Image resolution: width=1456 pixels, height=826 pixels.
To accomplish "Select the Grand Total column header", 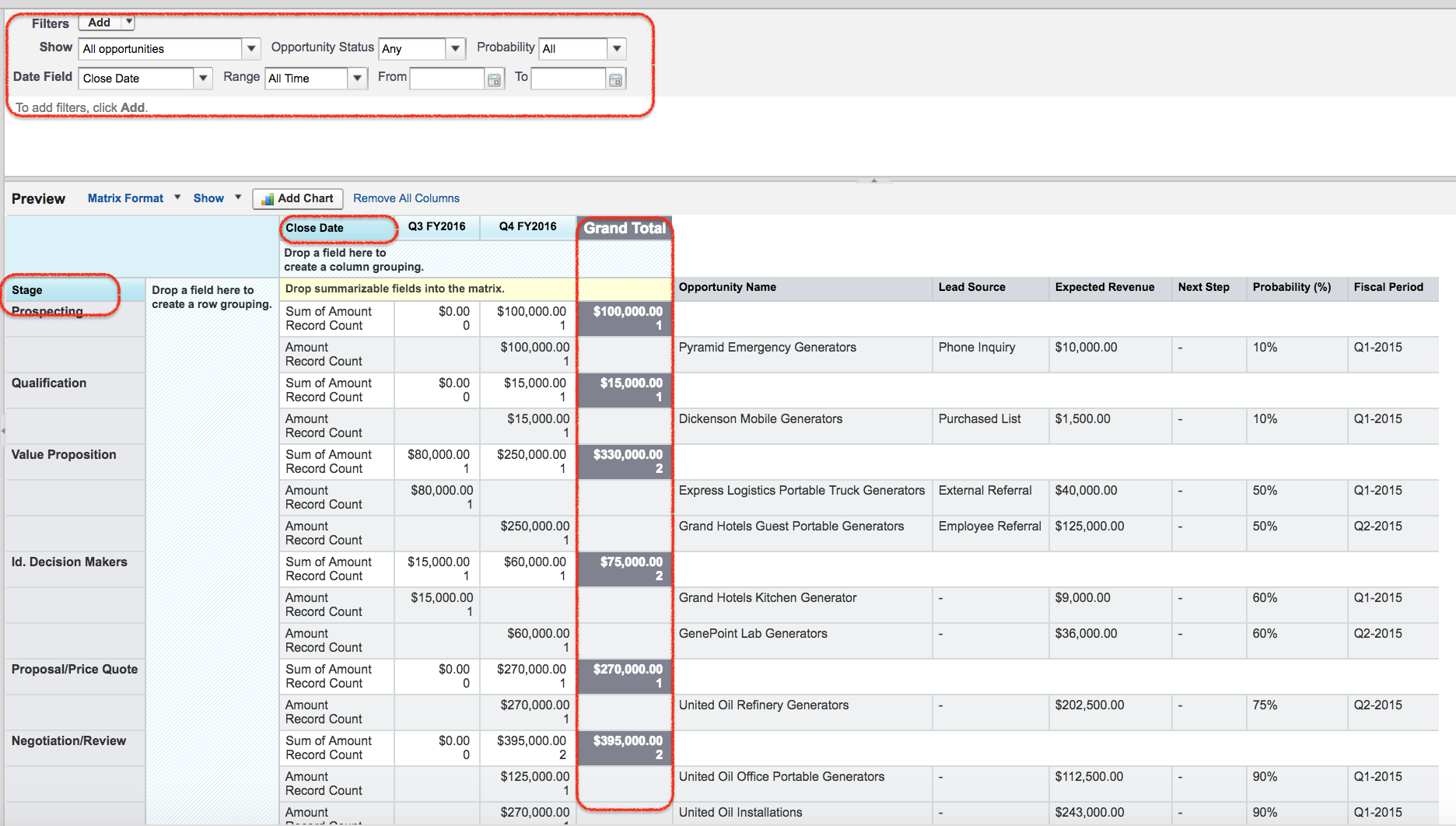I will 624,229.
